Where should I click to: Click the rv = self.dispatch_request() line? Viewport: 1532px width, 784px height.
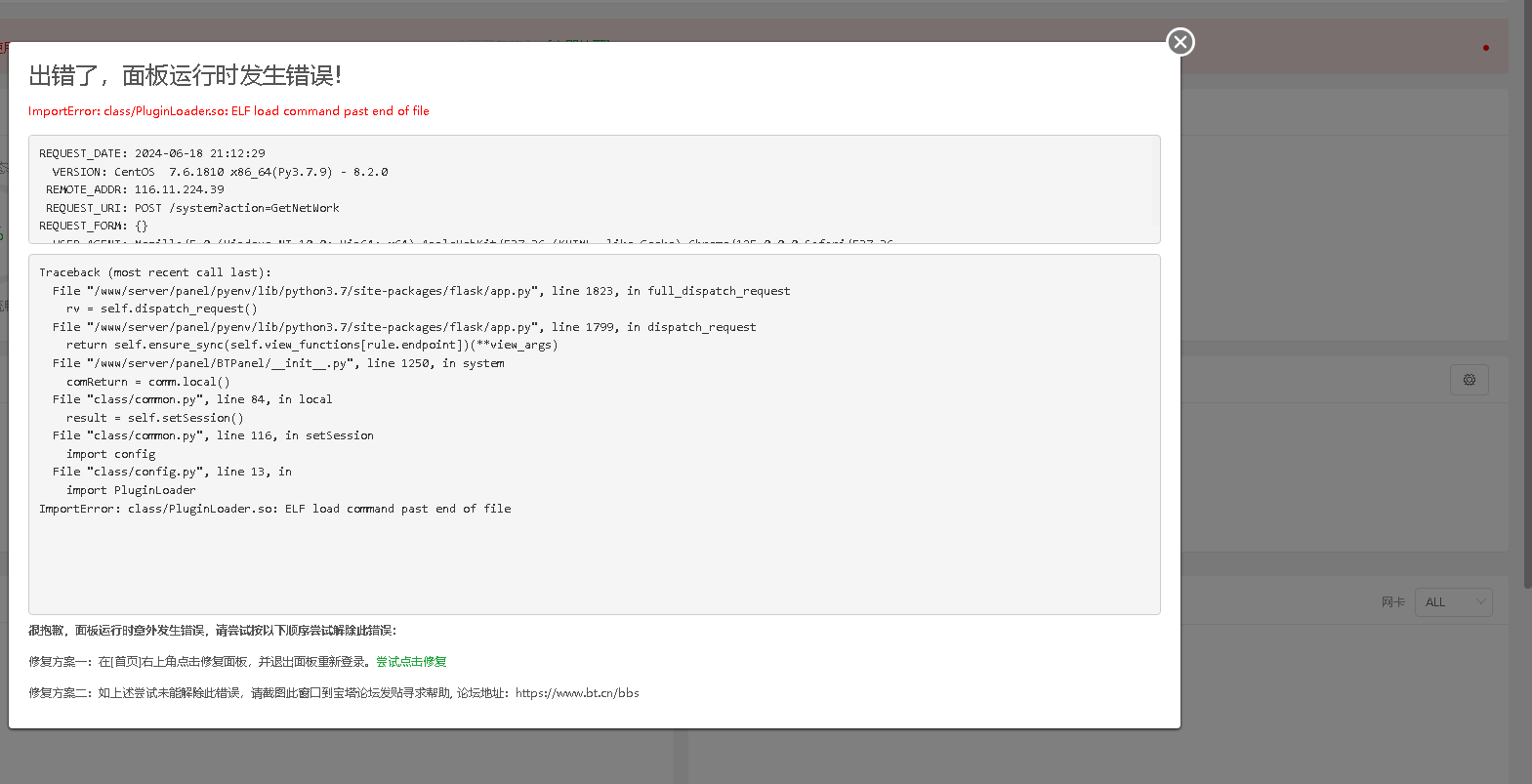click(x=162, y=309)
